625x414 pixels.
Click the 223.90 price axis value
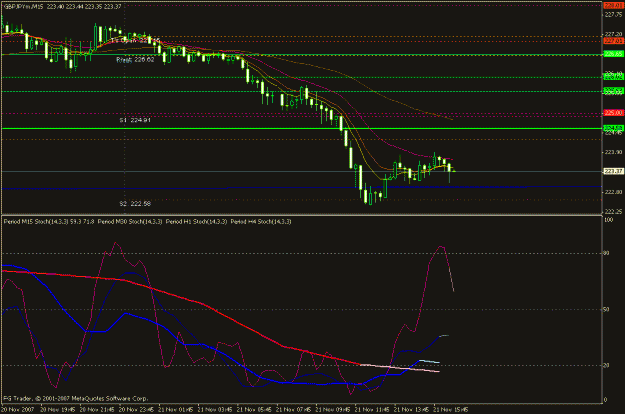[x=613, y=152]
